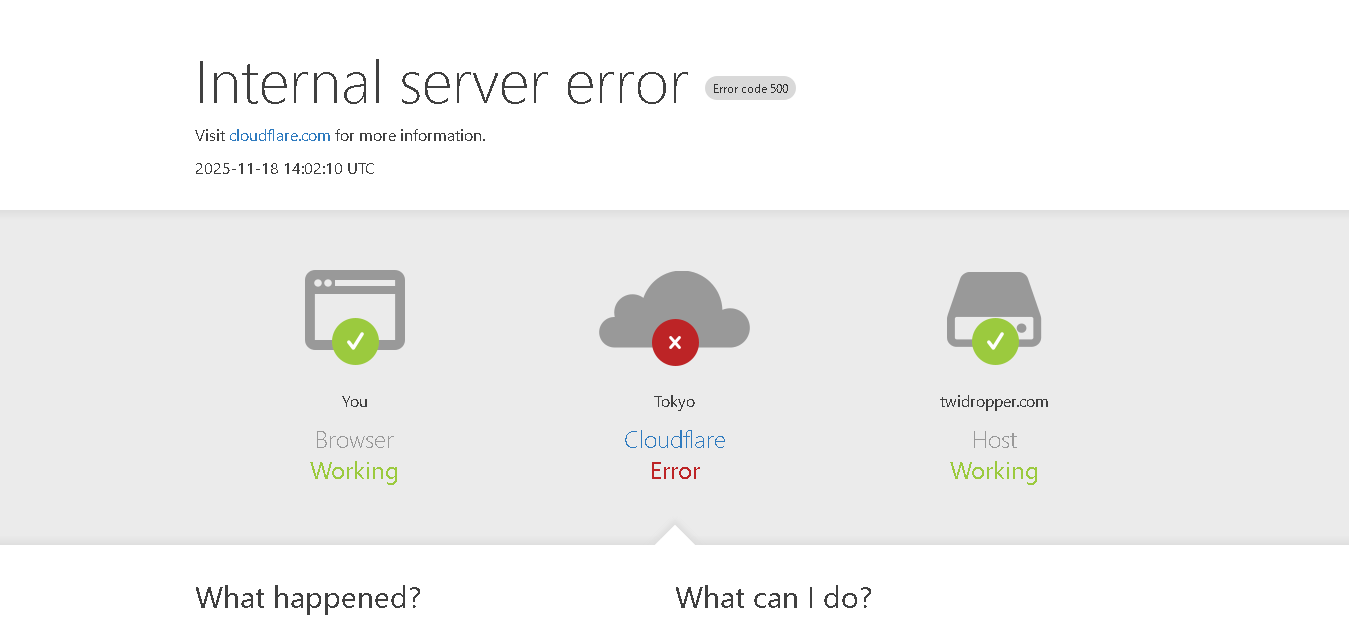Click the Error code 500 badge
This screenshot has width=1349, height=635.
tap(750, 89)
